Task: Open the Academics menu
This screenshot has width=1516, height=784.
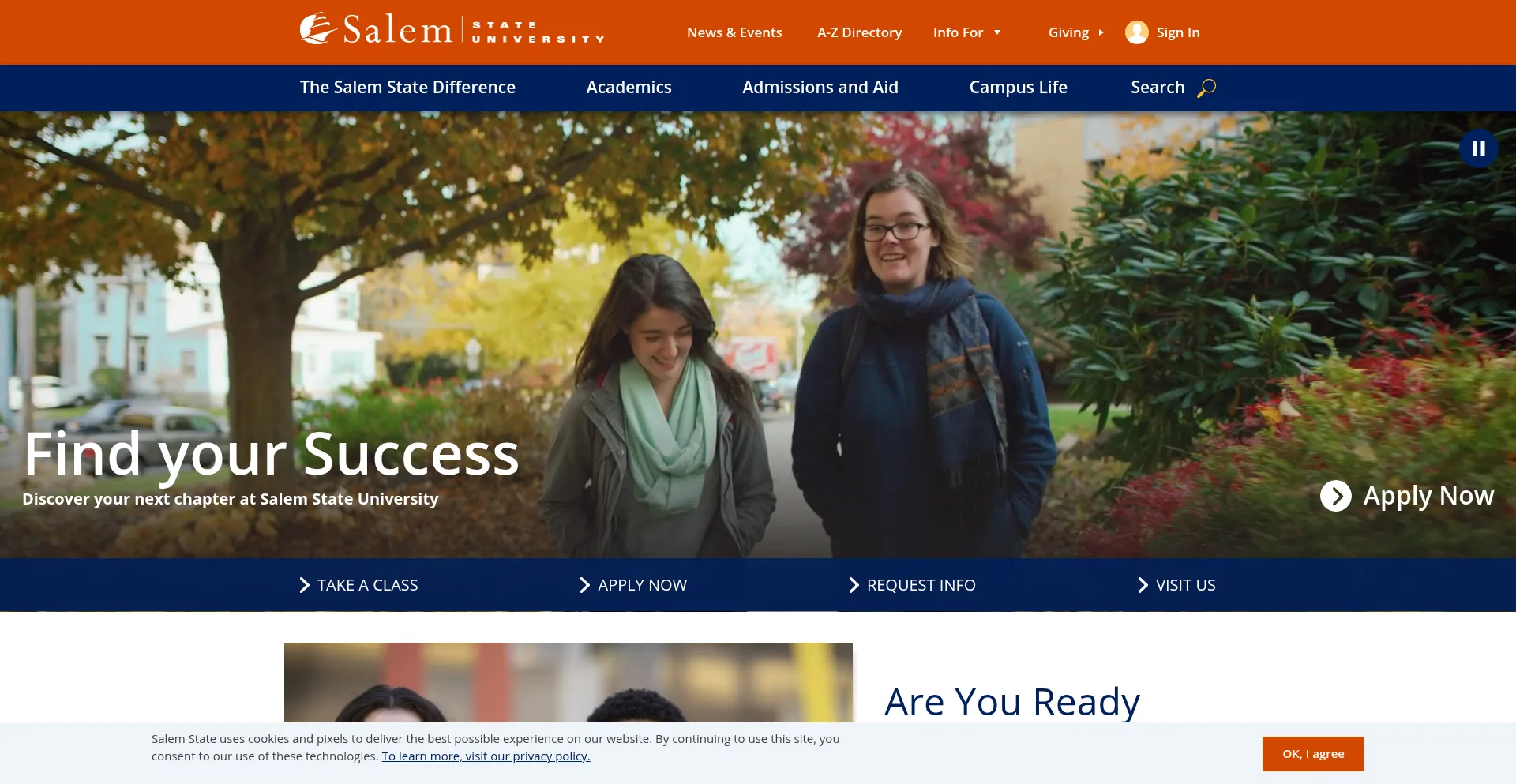Action: pos(629,88)
